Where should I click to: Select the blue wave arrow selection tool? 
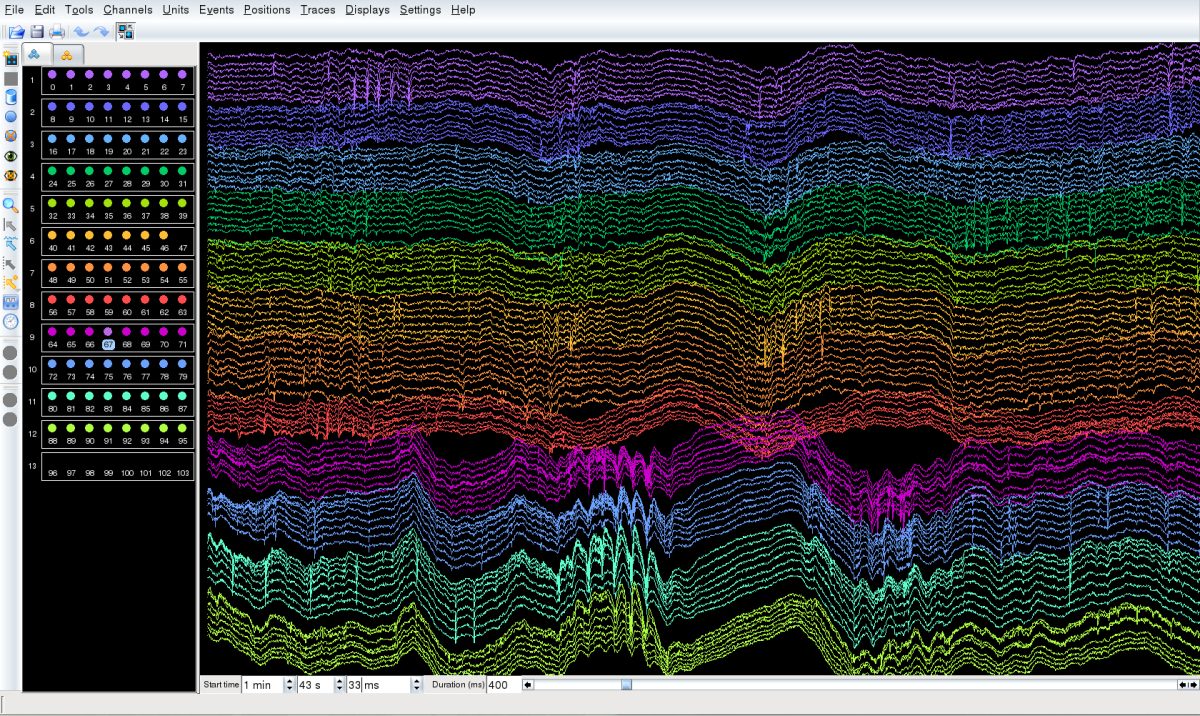[10, 243]
